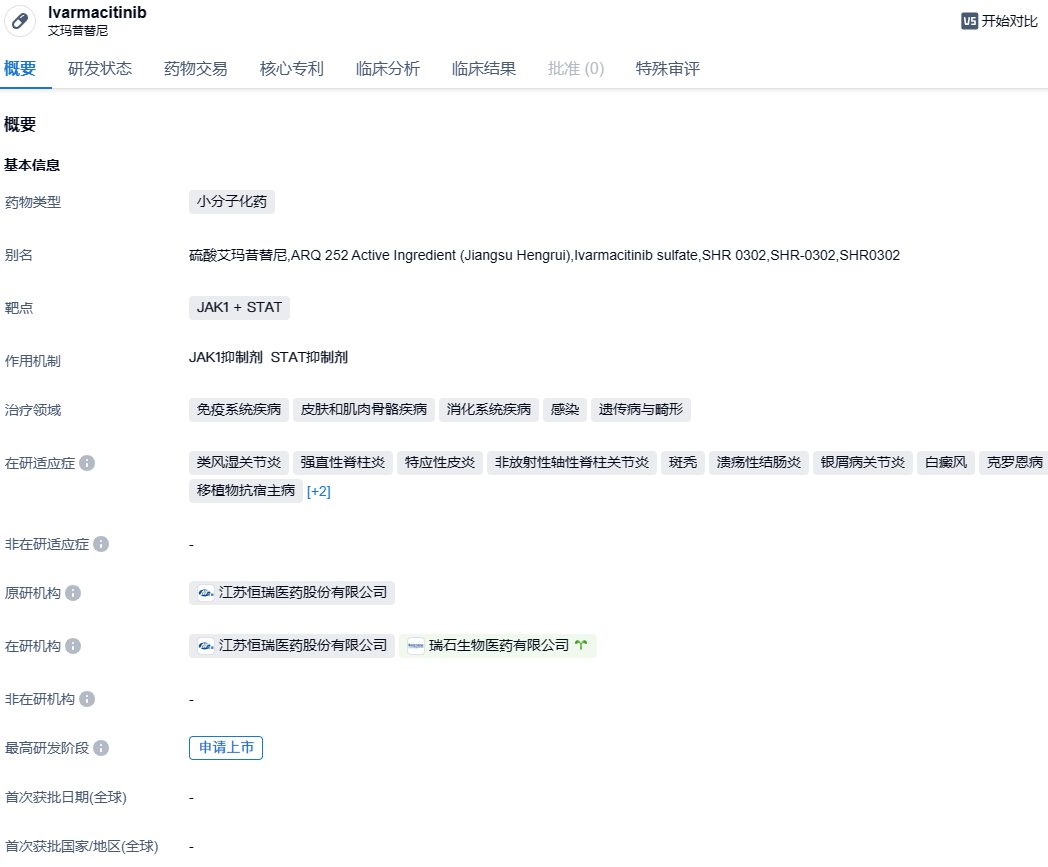Click the 申请上市 stage tag
Viewport: 1048px width, 867px height.
click(226, 748)
